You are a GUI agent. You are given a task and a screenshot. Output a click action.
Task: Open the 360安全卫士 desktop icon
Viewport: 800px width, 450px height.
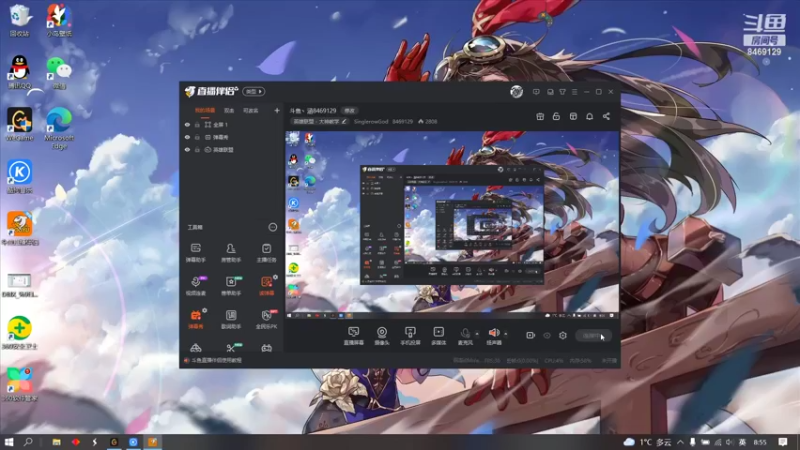(19, 333)
